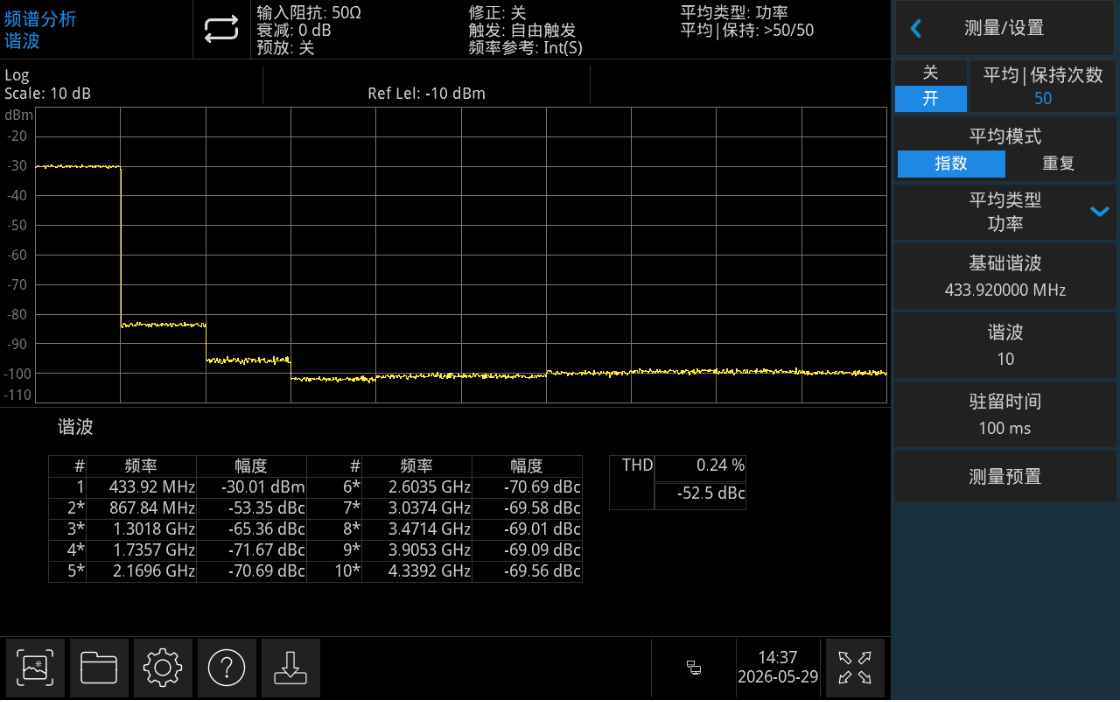Image resolution: width=1120 pixels, height=702 pixels.
Task: Select 重复 average mode
Action: tap(1059, 164)
